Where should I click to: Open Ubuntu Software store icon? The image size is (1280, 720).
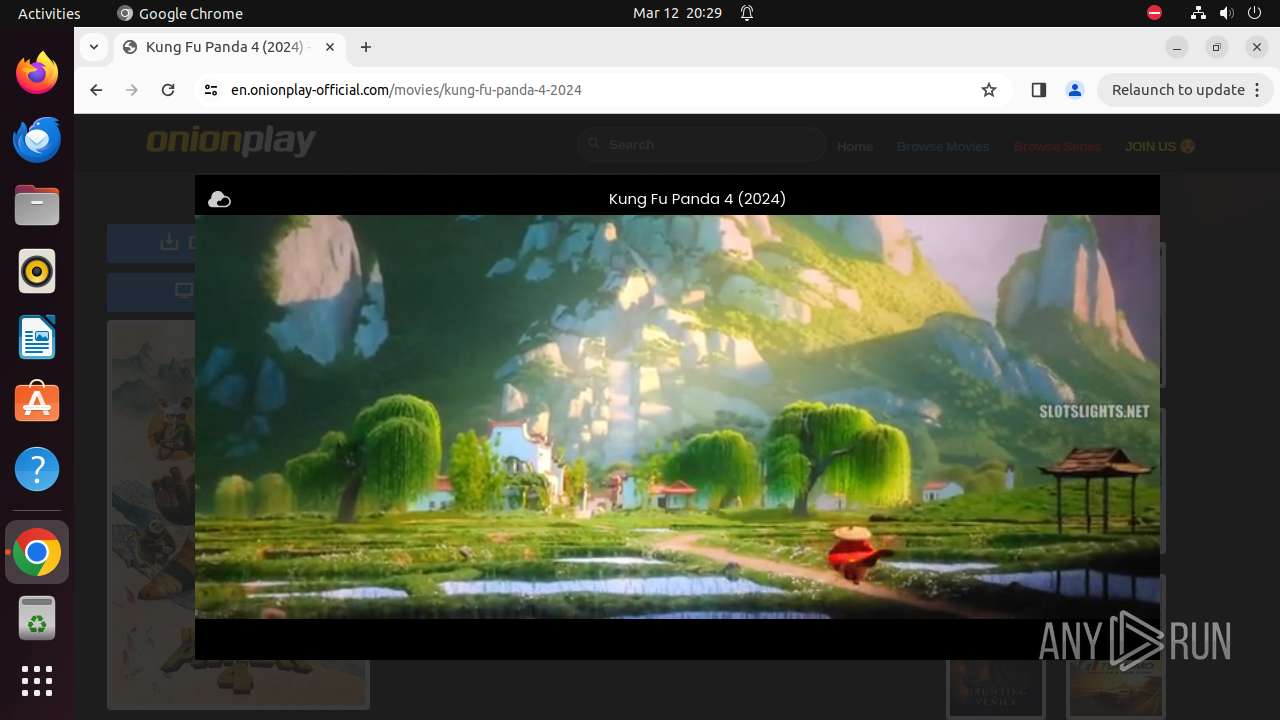coord(37,402)
